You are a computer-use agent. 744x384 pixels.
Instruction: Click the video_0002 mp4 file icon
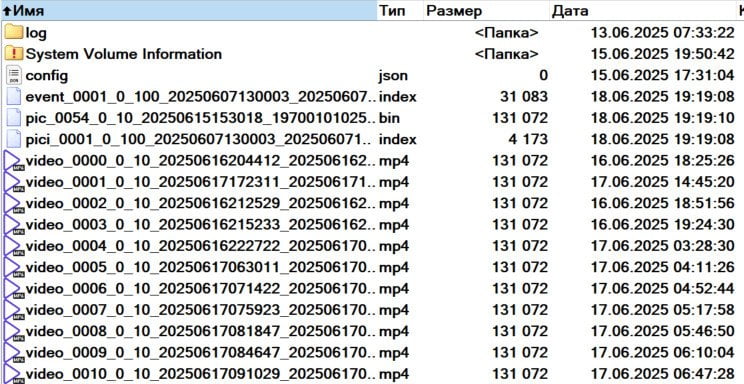pos(14,204)
